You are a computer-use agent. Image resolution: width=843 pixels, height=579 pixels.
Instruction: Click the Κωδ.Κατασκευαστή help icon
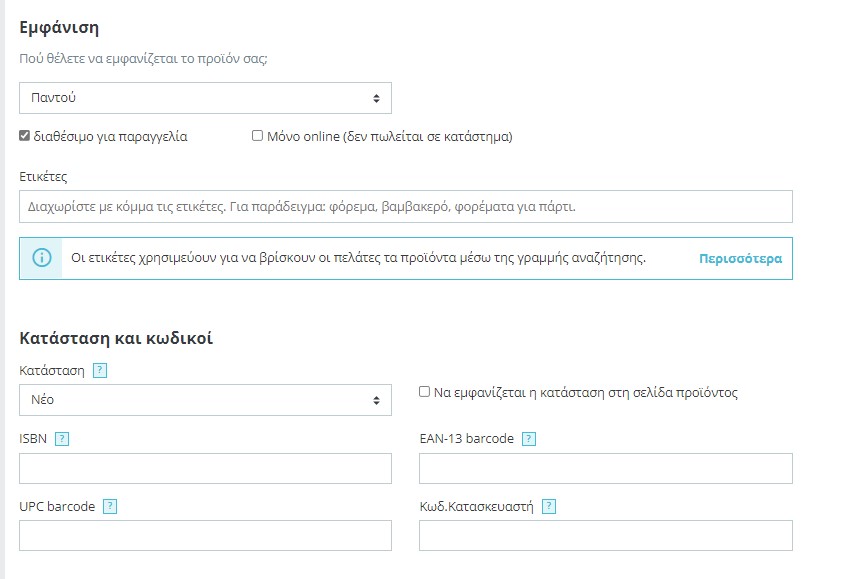(x=549, y=506)
